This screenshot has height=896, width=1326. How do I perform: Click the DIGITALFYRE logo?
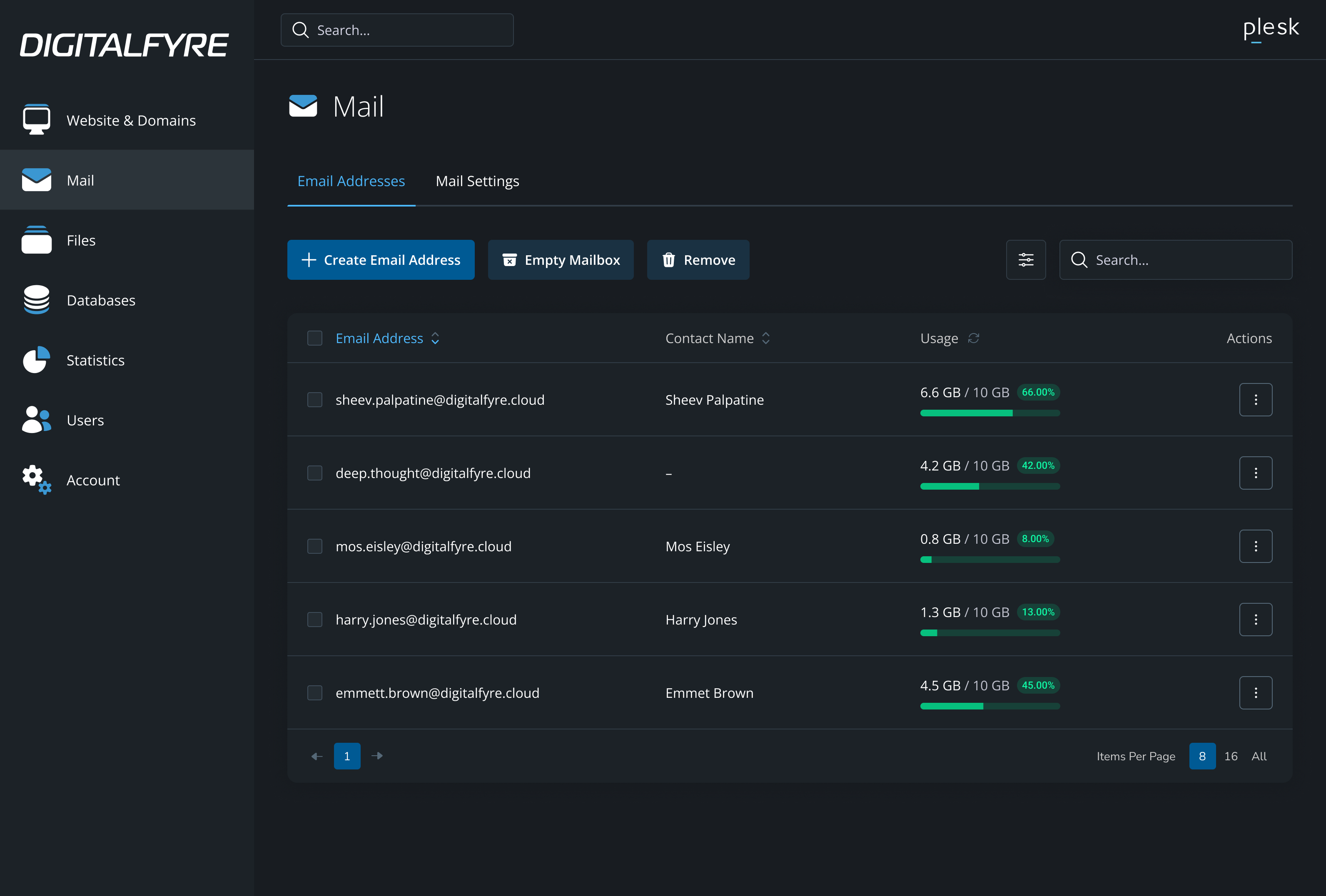[x=125, y=45]
